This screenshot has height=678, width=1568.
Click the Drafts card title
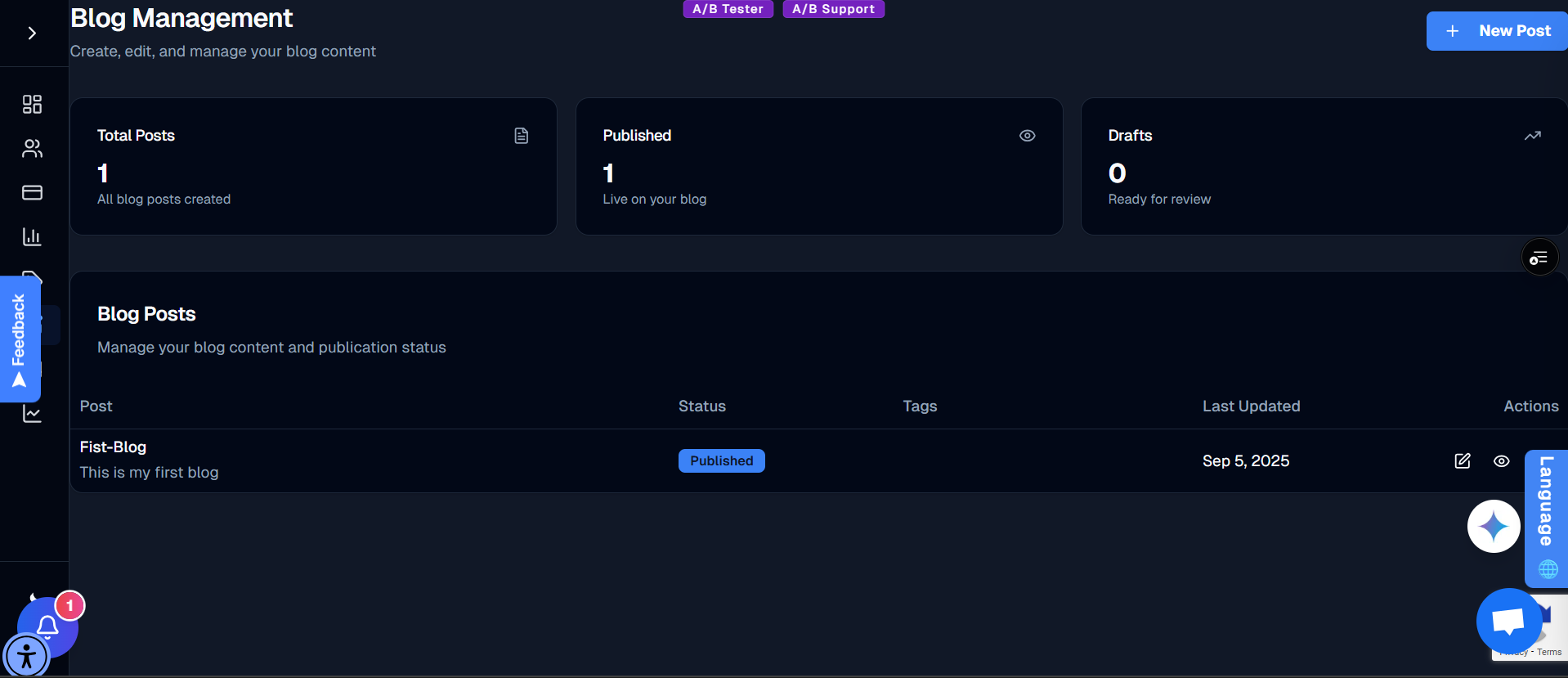[x=1130, y=135]
